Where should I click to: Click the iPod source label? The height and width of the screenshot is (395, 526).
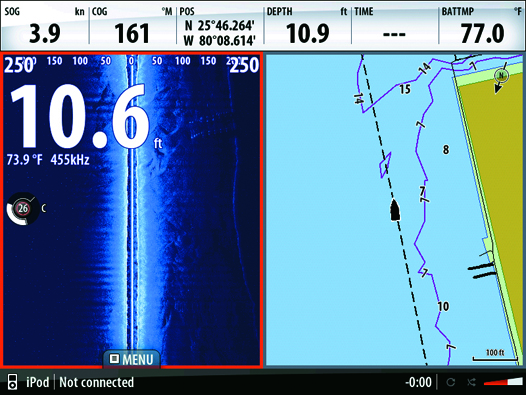point(38,382)
